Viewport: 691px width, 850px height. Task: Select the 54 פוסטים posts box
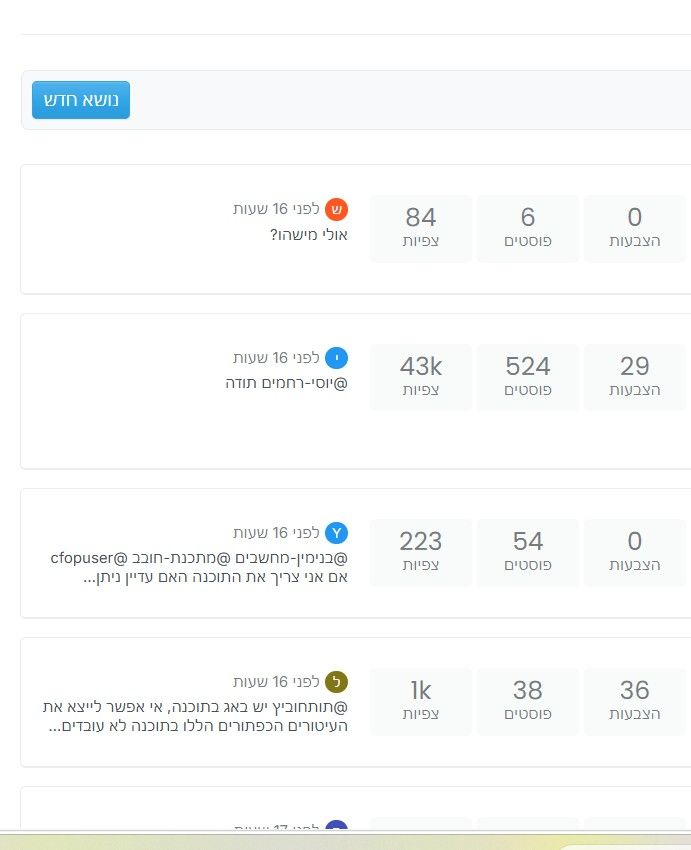click(x=528, y=552)
